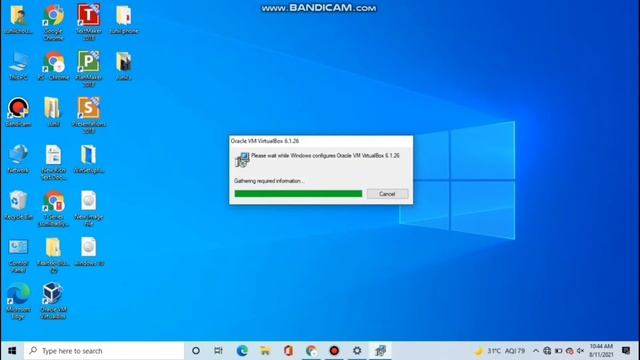Select the Network desktop icon
The image size is (640, 360).
(x=18, y=158)
